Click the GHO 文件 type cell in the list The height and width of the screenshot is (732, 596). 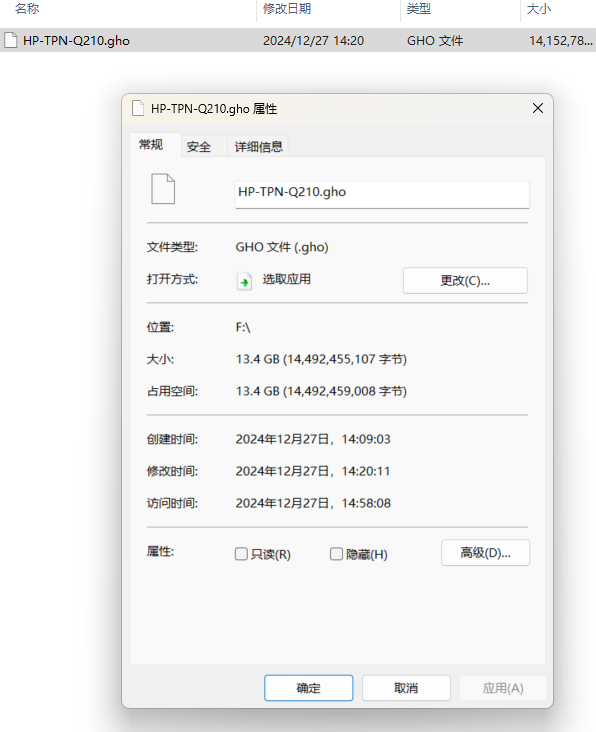435,41
